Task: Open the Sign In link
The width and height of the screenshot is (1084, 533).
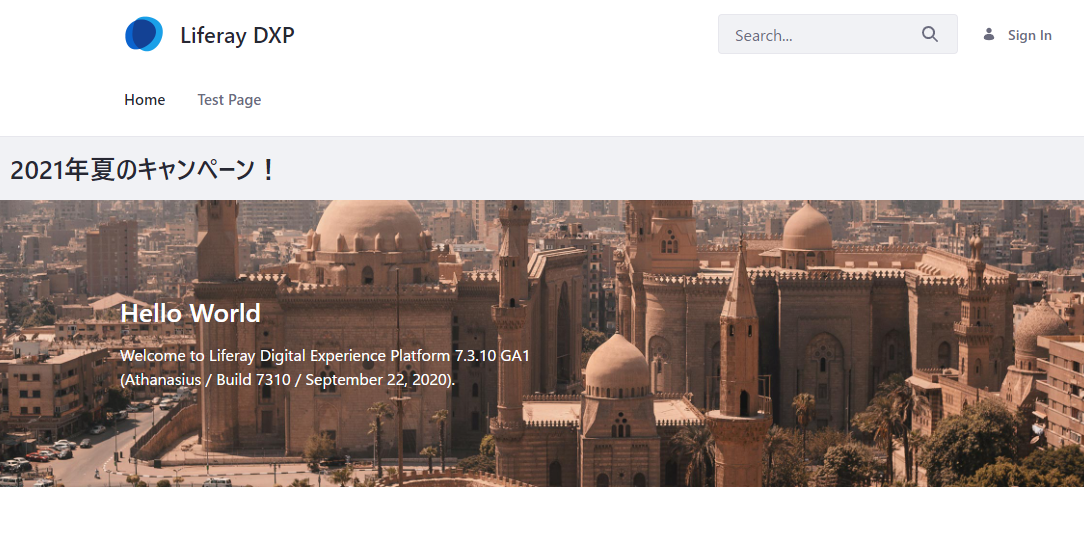Action: [x=1029, y=35]
